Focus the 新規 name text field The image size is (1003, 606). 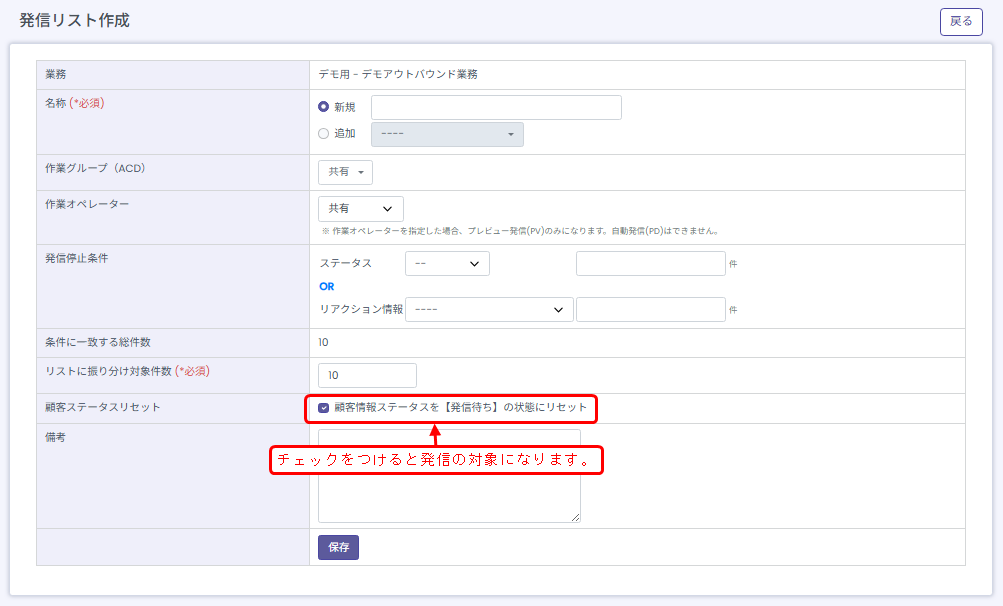496,107
